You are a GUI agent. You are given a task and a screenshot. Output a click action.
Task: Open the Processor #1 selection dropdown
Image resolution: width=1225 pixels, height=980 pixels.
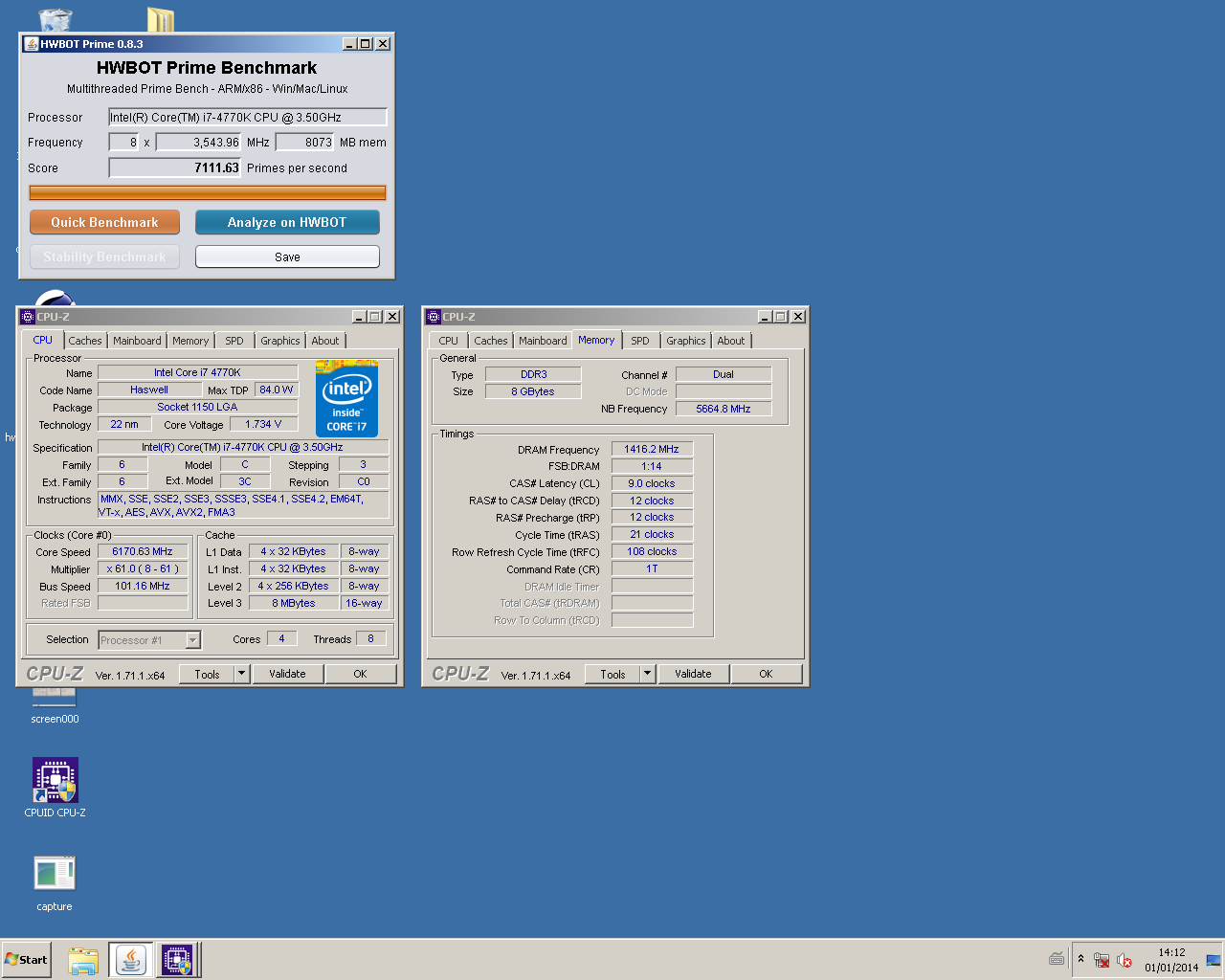149,640
